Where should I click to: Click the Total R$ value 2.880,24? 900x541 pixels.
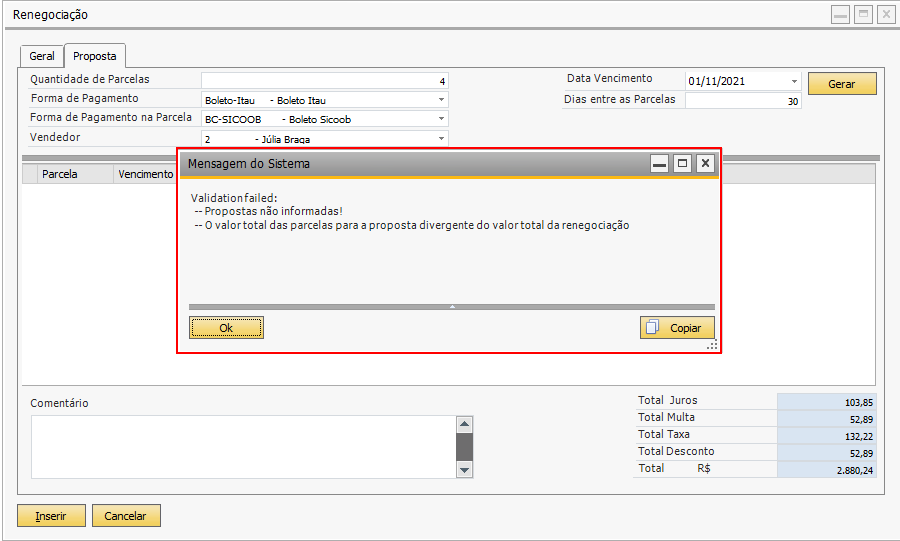(x=827, y=470)
